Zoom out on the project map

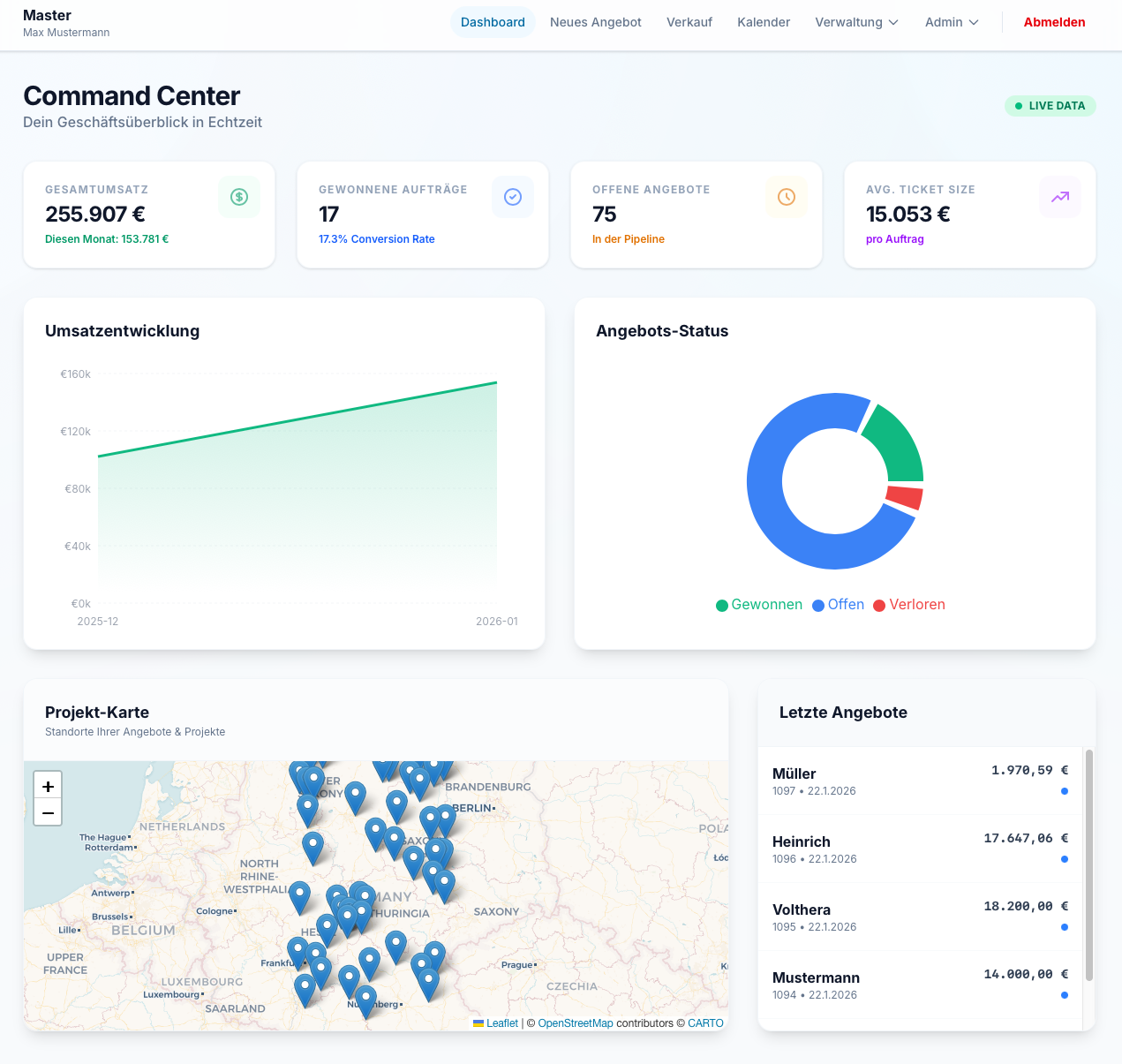[48, 812]
